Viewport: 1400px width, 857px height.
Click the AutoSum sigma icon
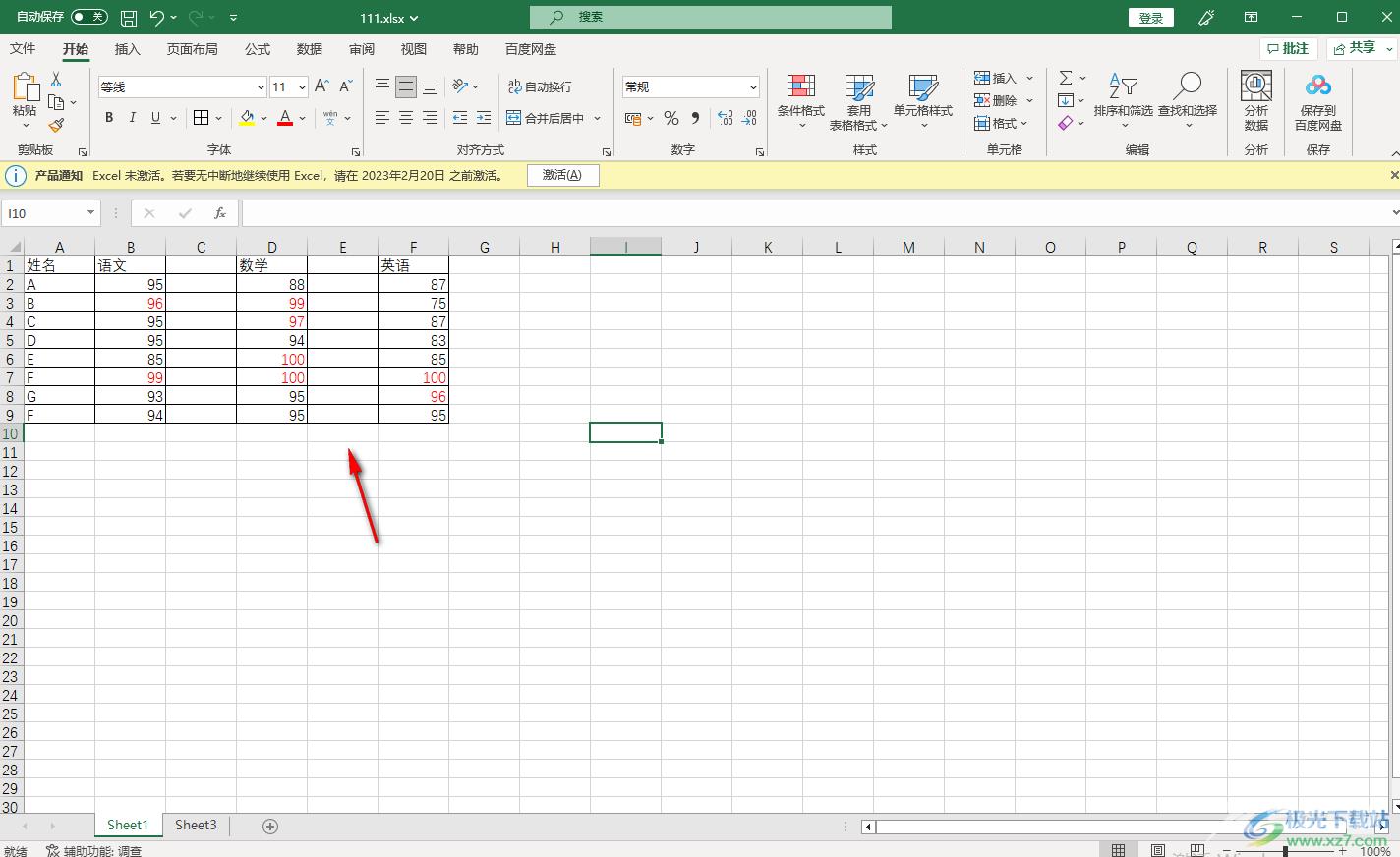(1066, 78)
